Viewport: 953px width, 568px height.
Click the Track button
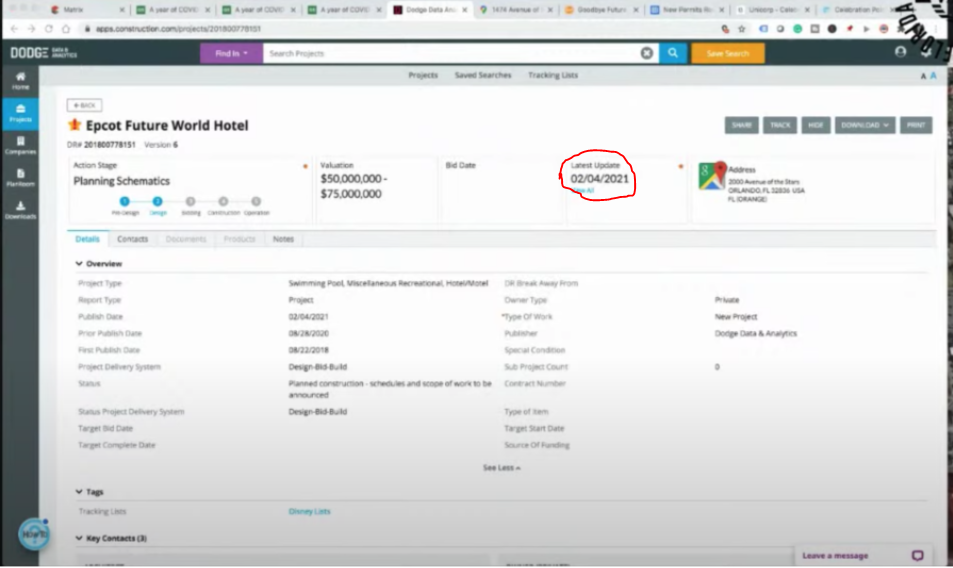pos(780,125)
